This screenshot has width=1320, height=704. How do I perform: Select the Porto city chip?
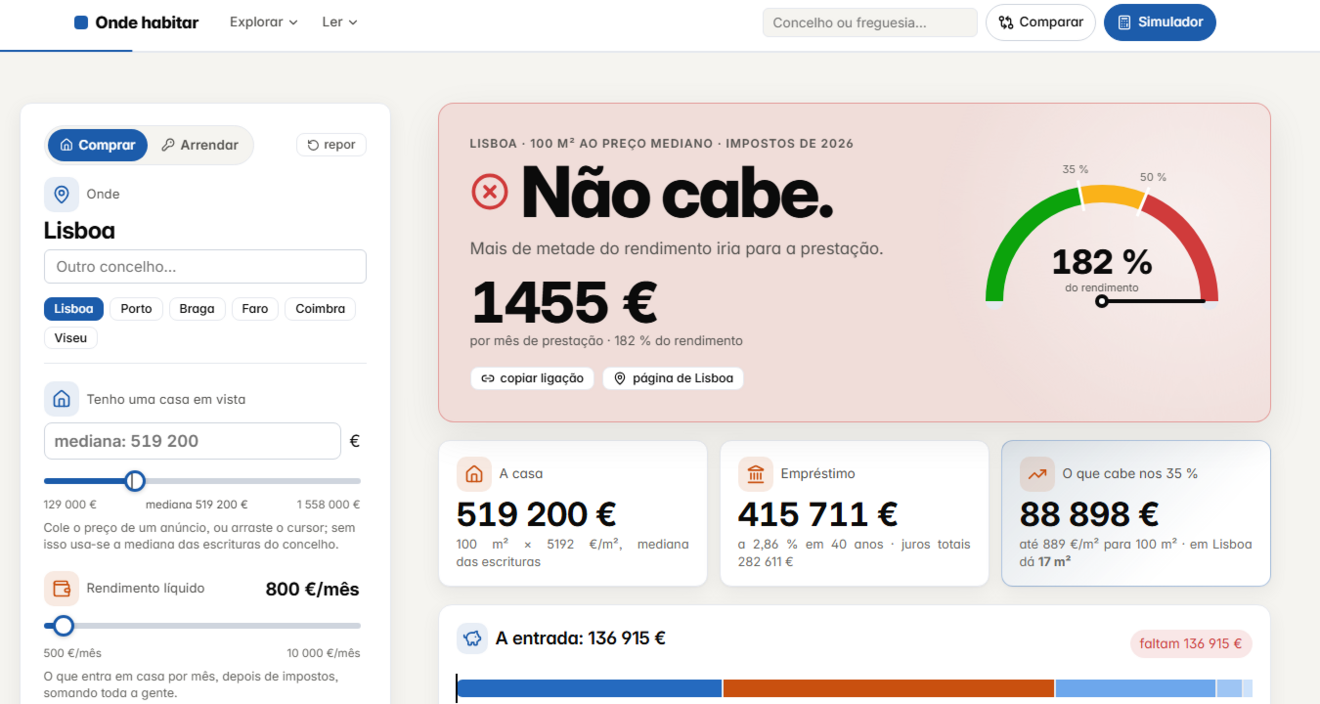(x=136, y=309)
